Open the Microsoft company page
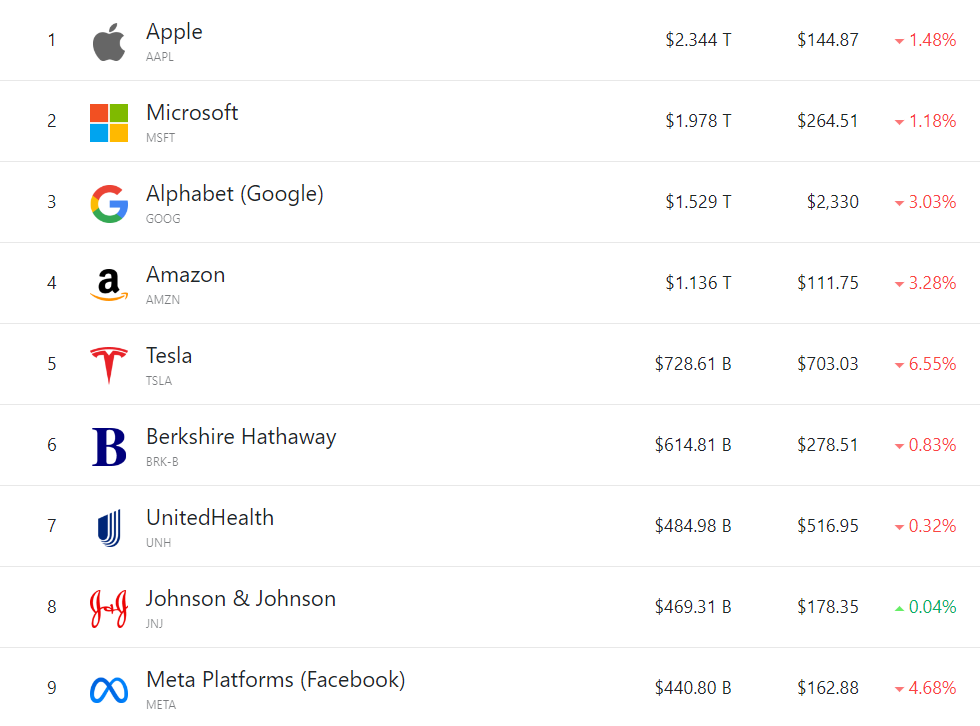Viewport: 980px width, 726px height. click(192, 113)
